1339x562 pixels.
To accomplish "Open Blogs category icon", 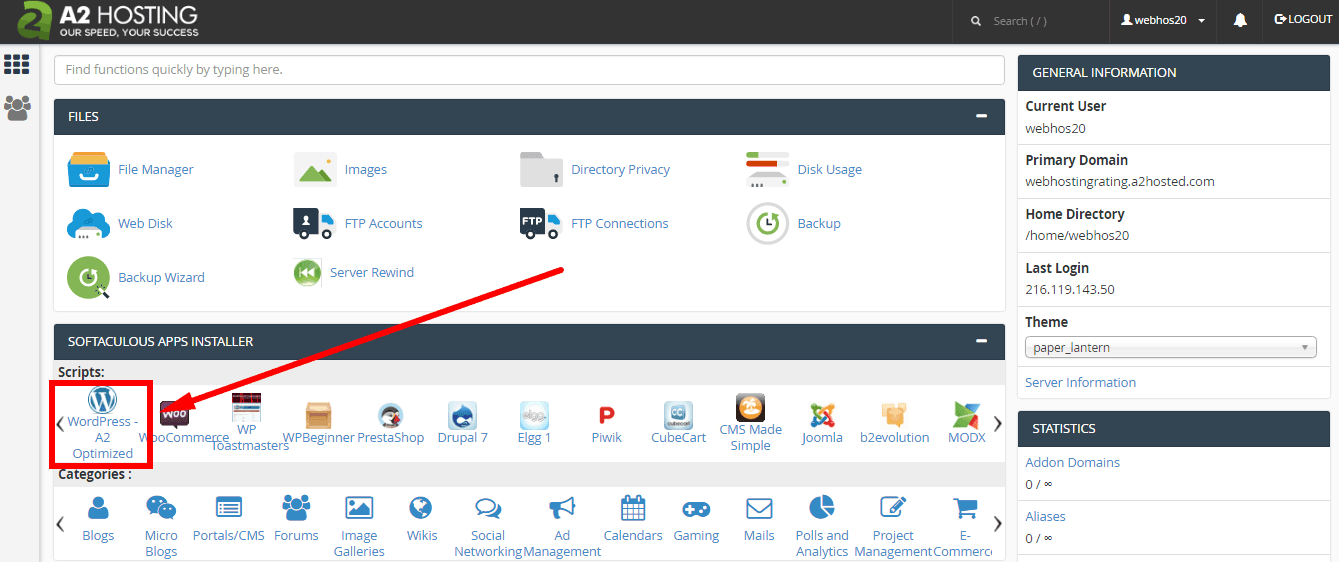I will (98, 508).
